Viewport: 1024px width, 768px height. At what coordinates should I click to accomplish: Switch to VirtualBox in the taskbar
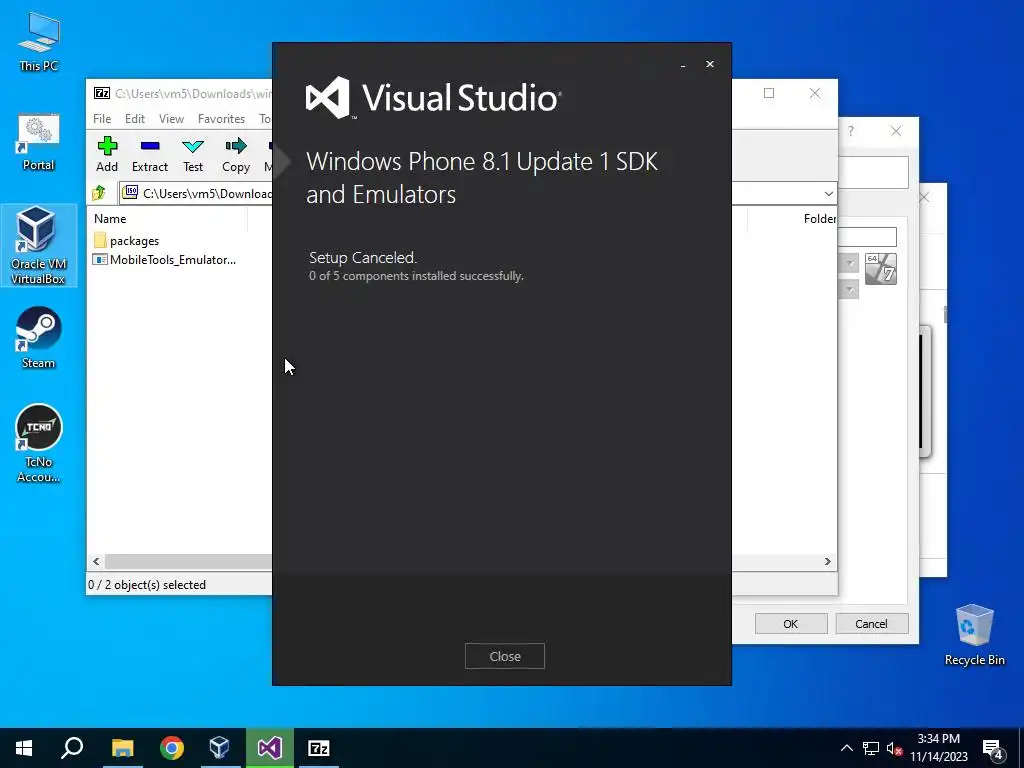pos(220,748)
